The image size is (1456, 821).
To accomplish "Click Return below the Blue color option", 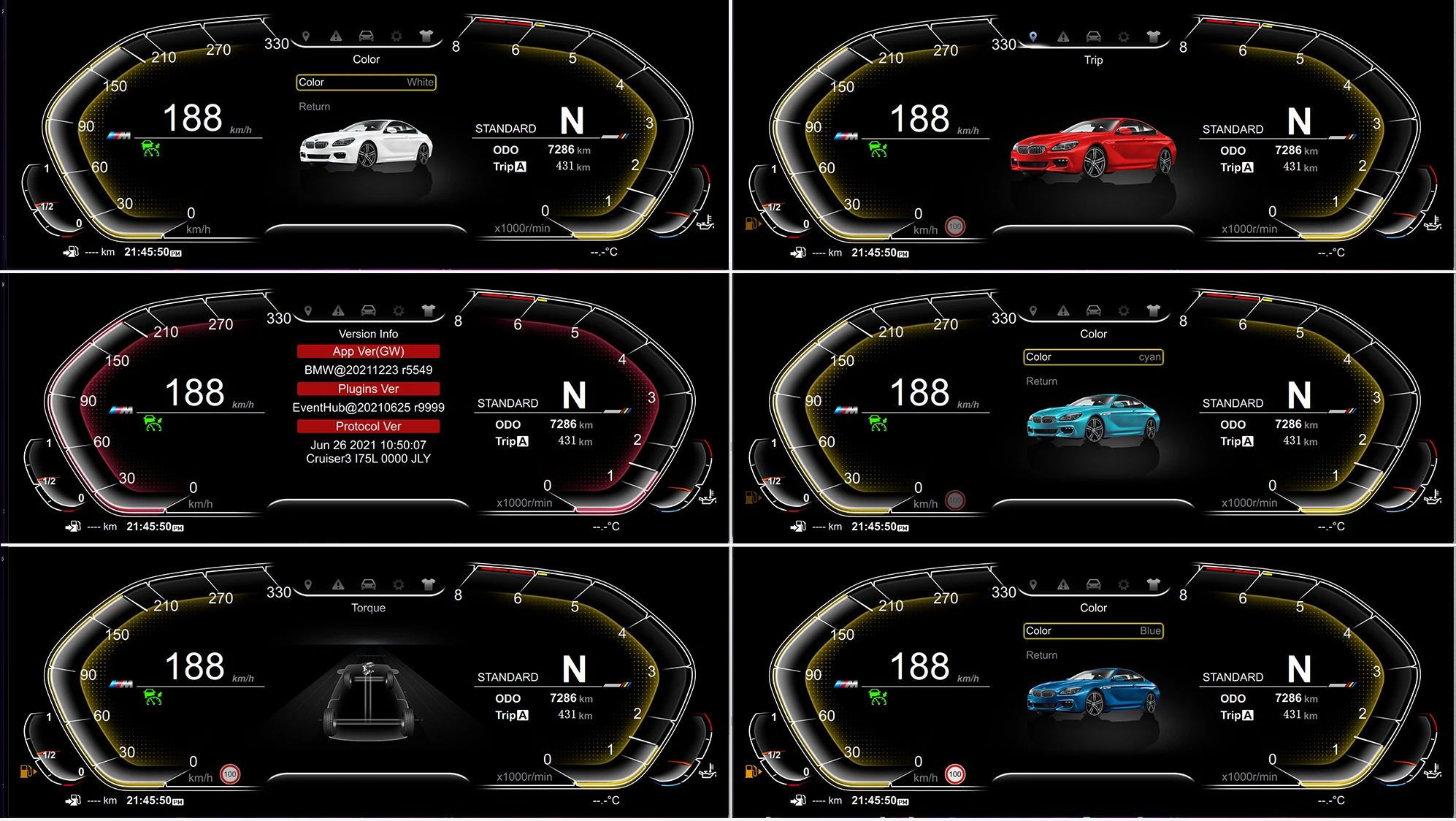I will [x=1042, y=655].
